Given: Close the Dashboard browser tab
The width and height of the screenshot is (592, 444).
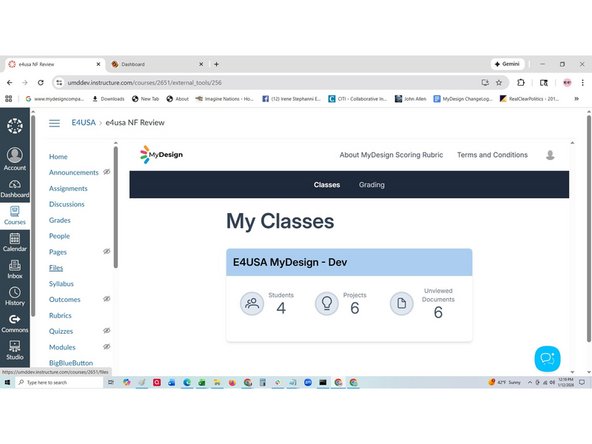Looking at the screenshot, I should [x=201, y=64].
